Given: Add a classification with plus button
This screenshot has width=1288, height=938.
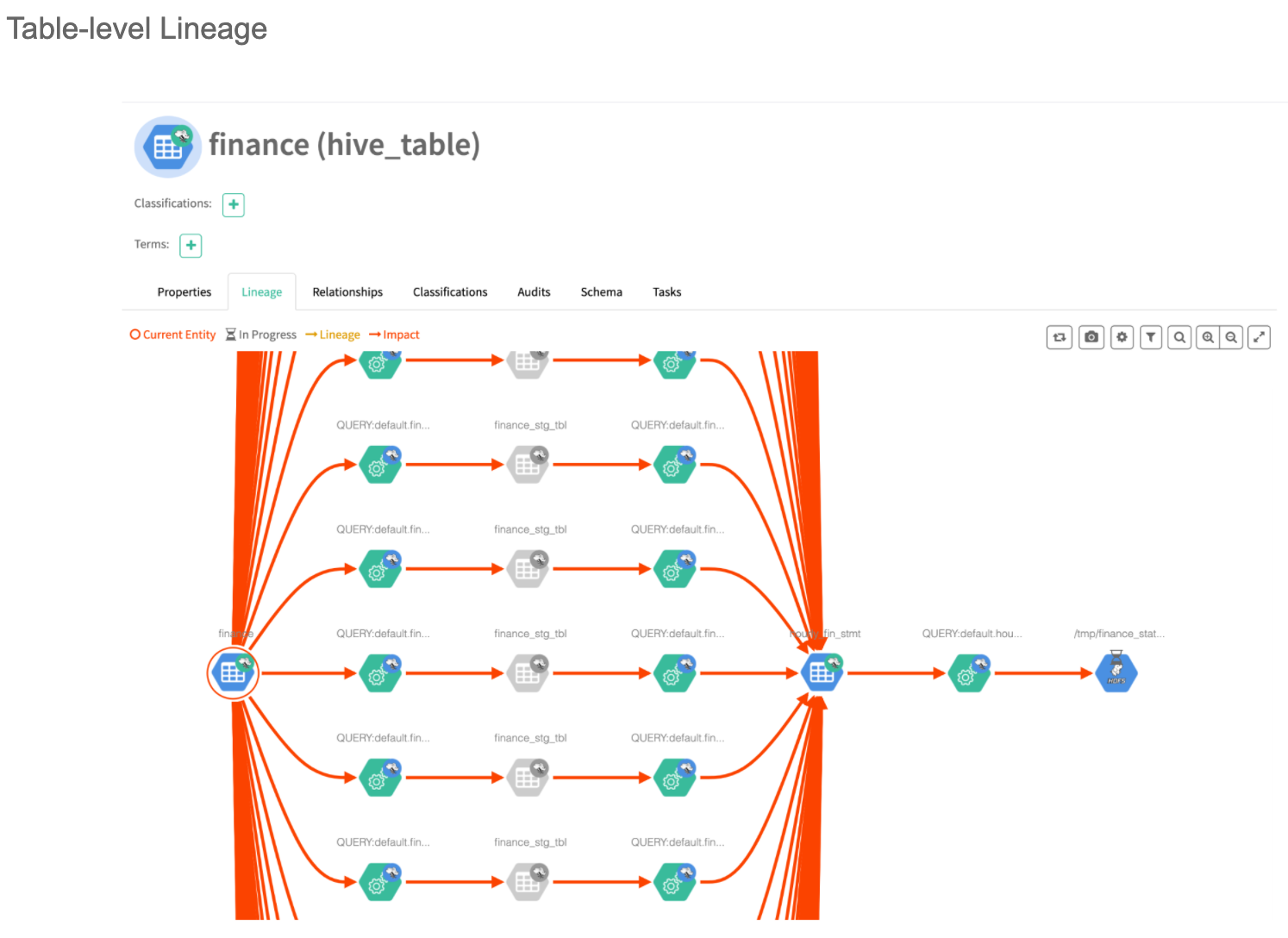Looking at the screenshot, I should [234, 205].
